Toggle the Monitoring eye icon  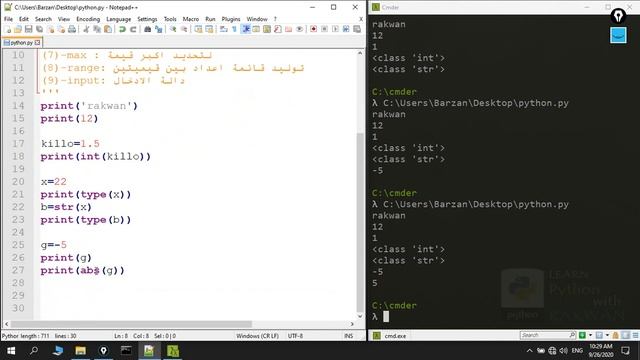(299, 29)
